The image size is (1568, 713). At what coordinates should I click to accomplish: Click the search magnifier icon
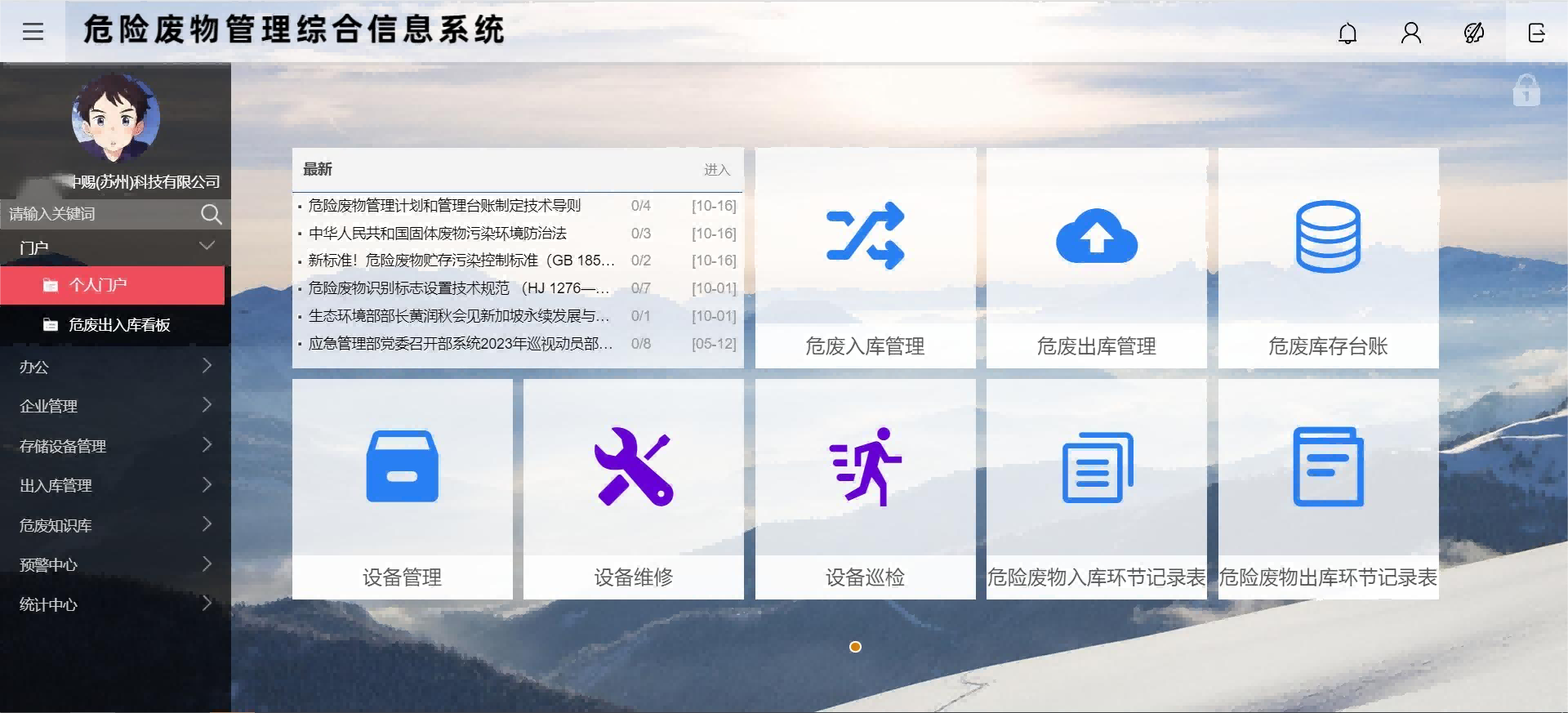tap(211, 214)
